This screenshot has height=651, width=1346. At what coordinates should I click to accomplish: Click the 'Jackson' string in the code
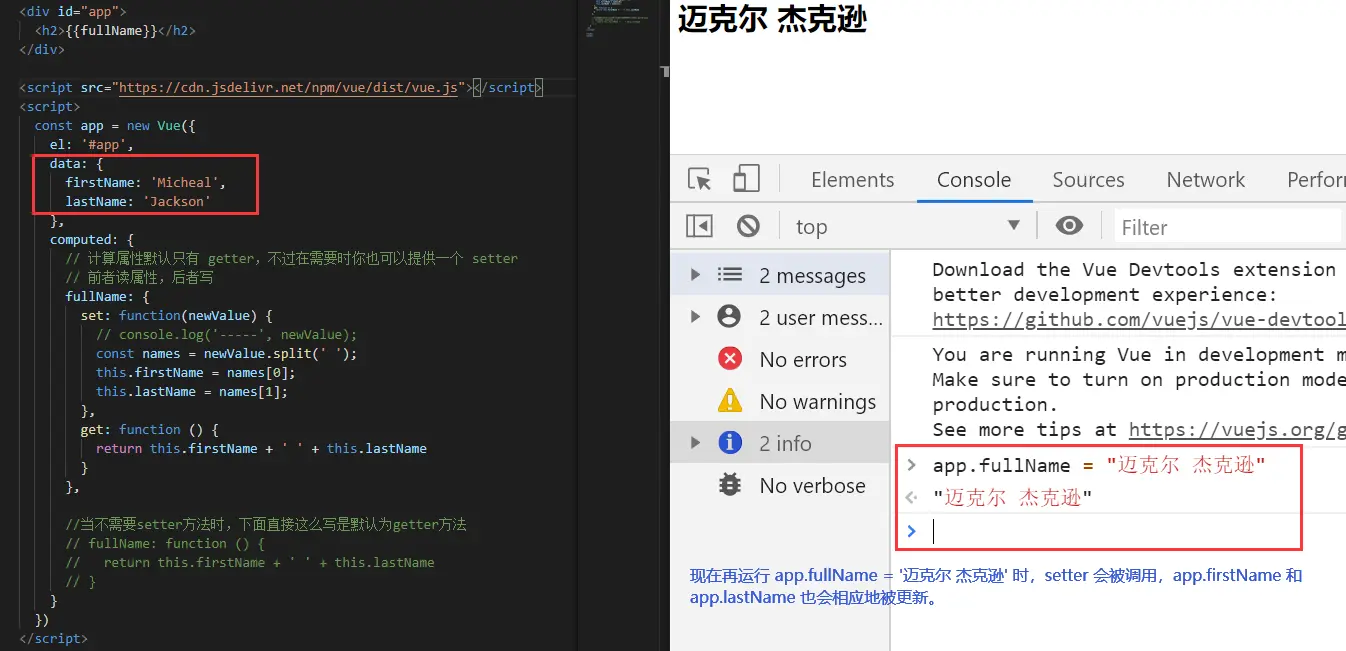click(176, 201)
